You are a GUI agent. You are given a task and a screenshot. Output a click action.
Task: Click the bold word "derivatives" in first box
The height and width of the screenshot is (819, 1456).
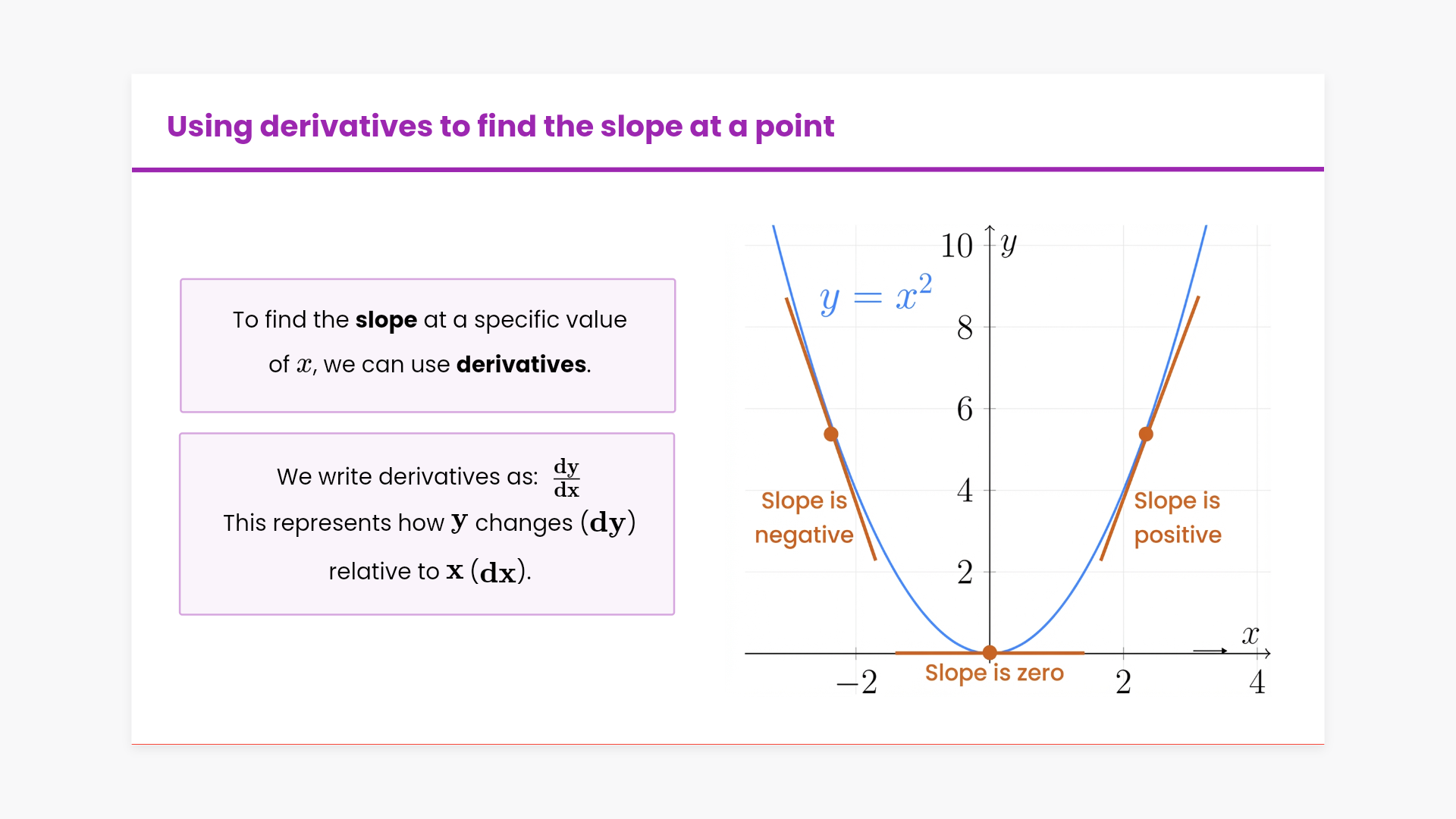[521, 365]
